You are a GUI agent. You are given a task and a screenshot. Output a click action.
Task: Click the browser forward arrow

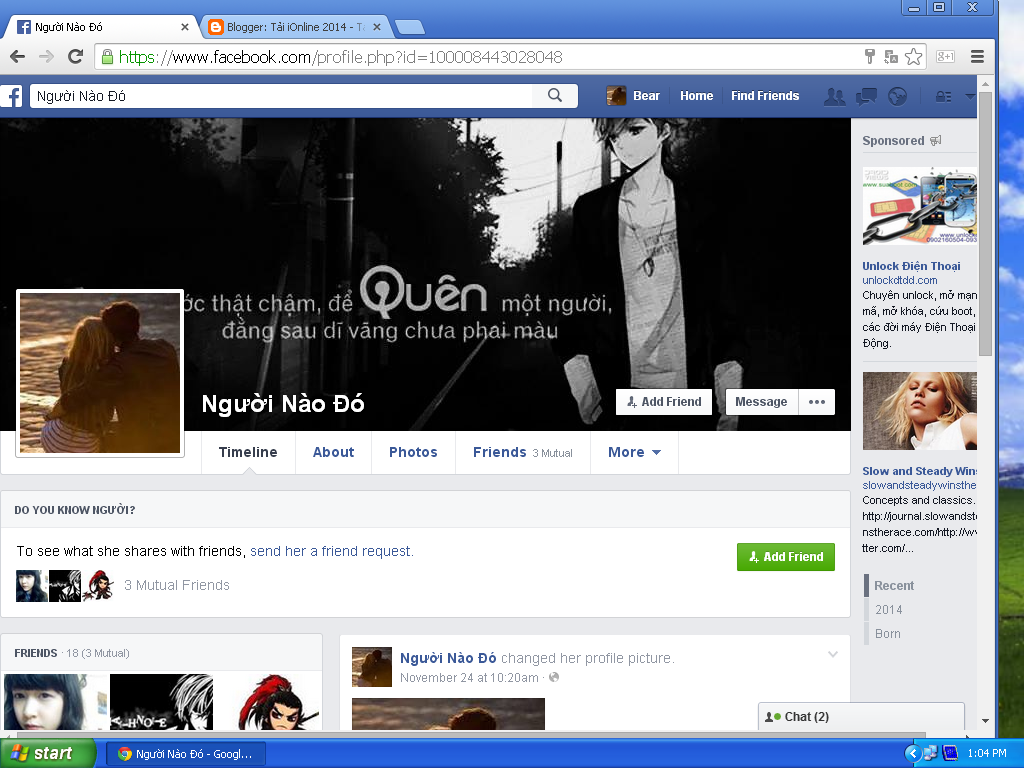[x=46, y=57]
